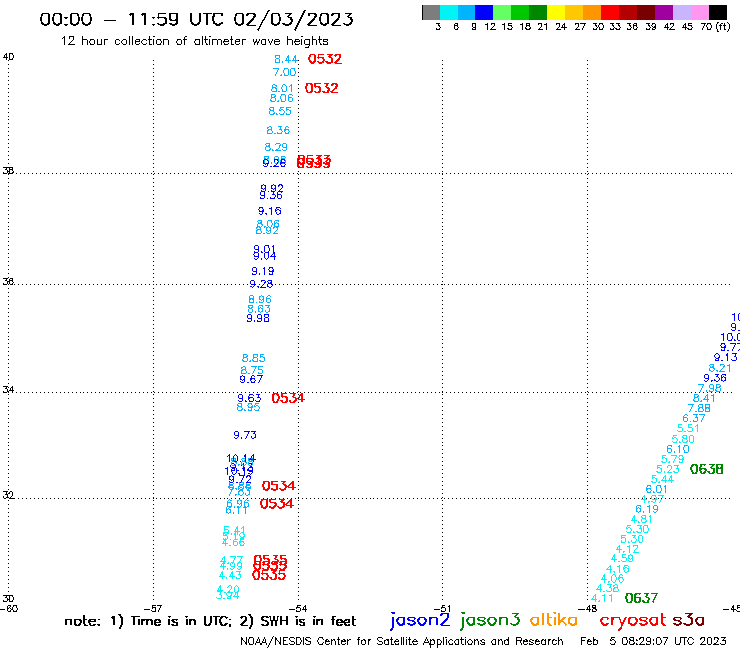740x650 pixels.
Task: Click the 0532 time label beside 8.01
Action: pyautogui.click(x=321, y=88)
